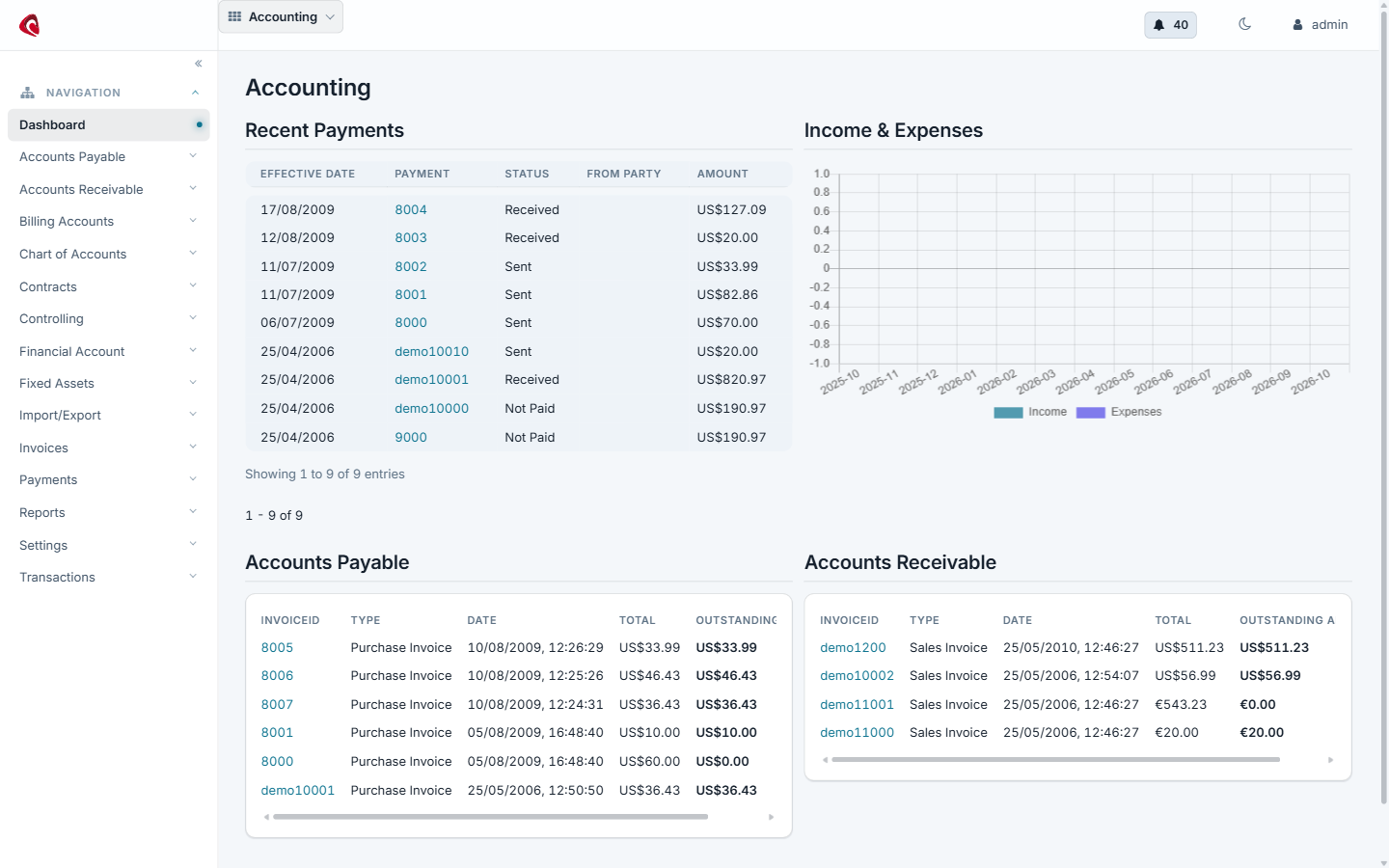1389x868 pixels.
Task: Open payment 8004 link
Action: (411, 209)
